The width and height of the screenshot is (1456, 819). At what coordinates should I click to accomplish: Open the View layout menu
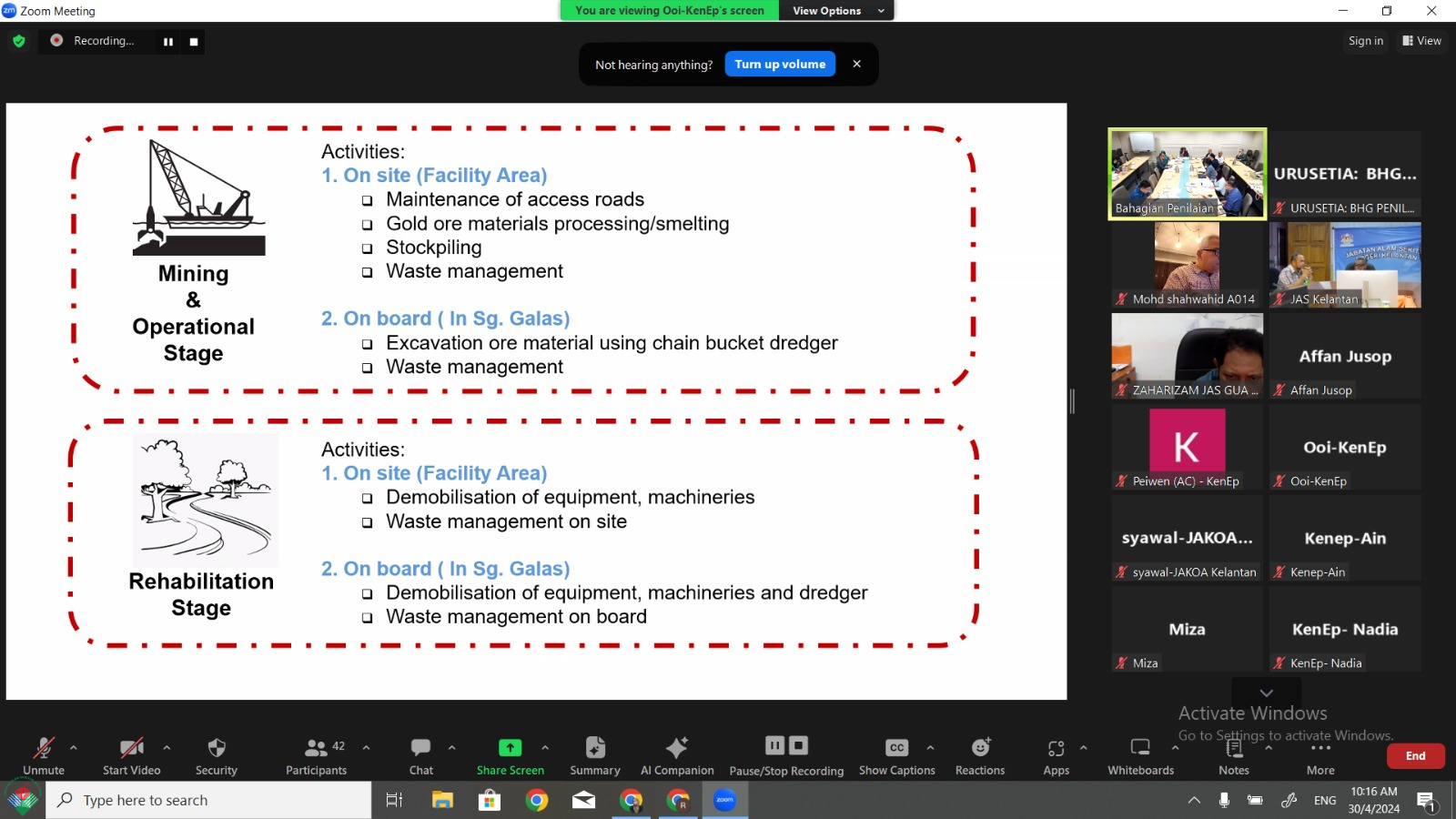coord(1421,41)
